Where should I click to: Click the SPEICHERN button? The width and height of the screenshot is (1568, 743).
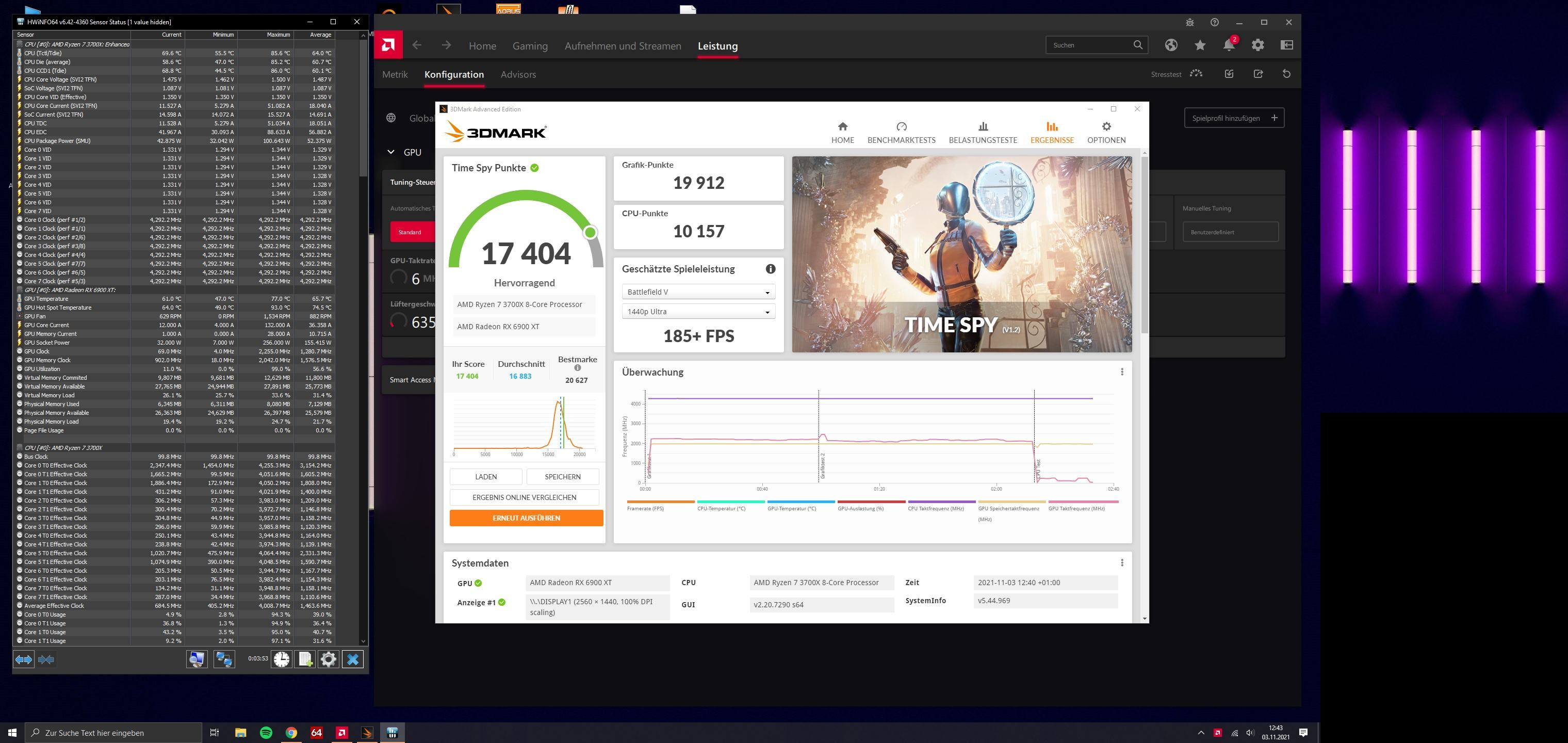[x=562, y=476]
